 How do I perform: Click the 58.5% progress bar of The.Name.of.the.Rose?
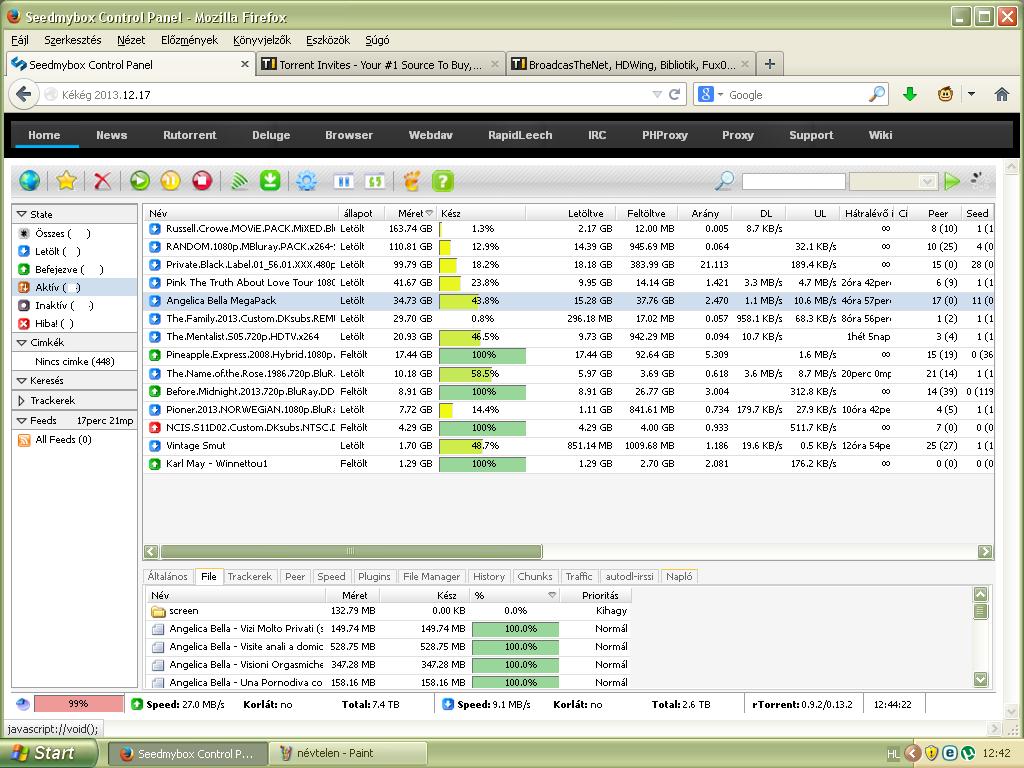(x=483, y=374)
